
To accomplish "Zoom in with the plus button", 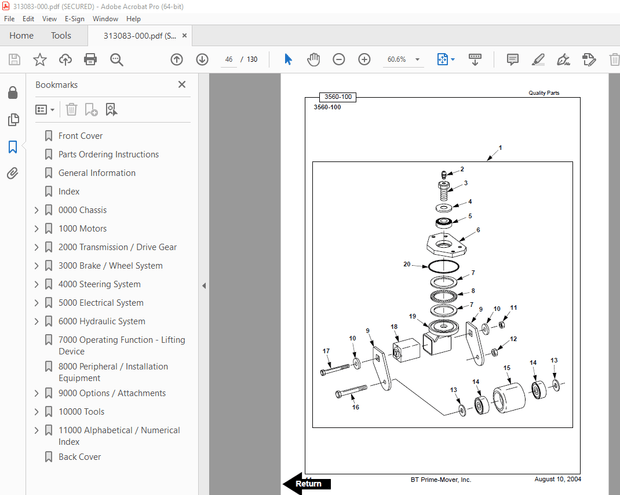I will coord(364,60).
